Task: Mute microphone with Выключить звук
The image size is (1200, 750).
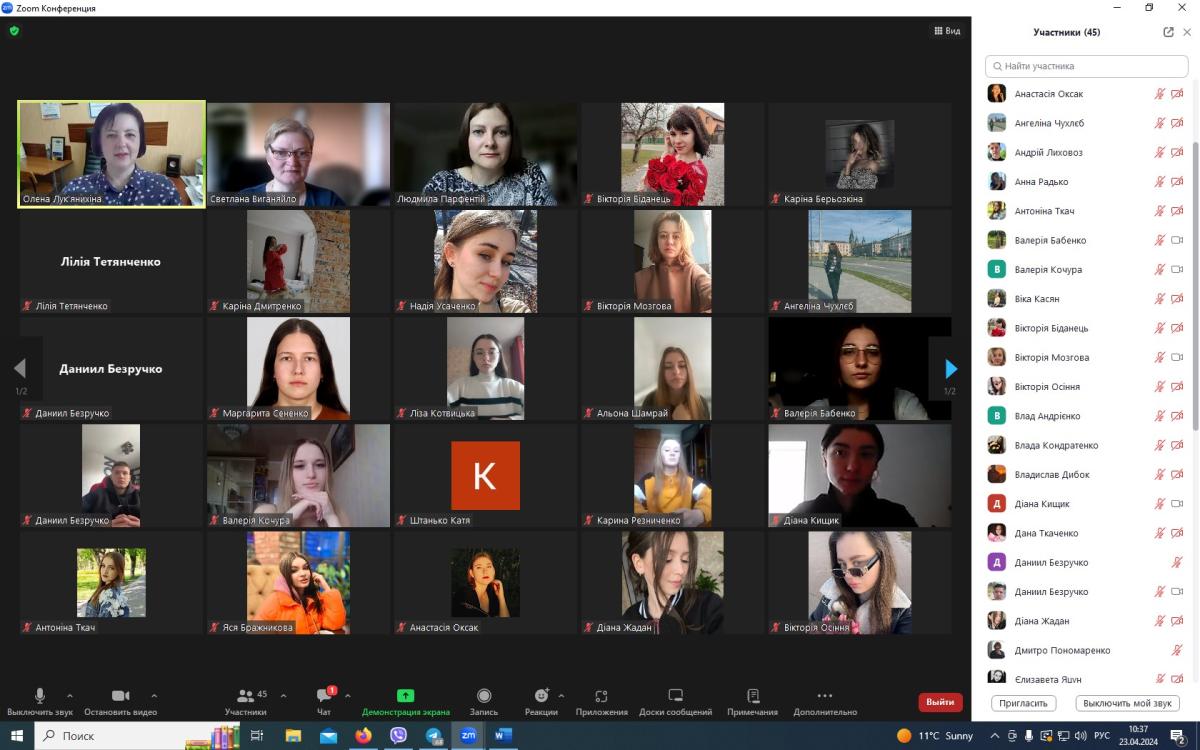Action: [x=40, y=696]
